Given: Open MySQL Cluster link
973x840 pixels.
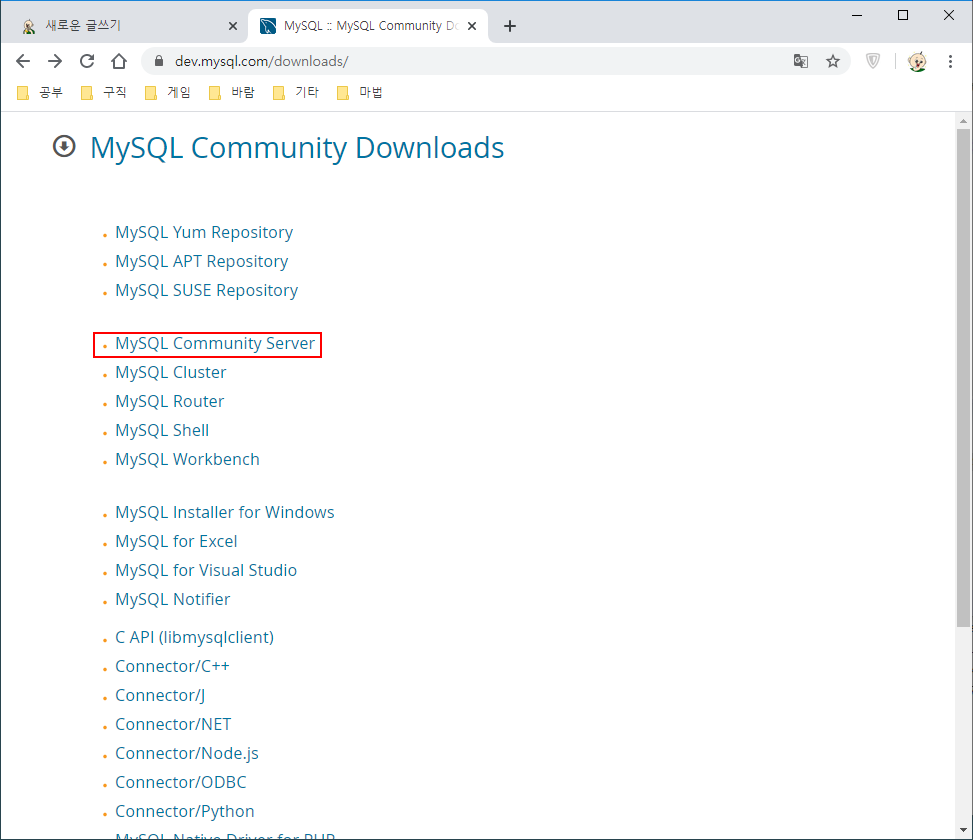Looking at the screenshot, I should (x=171, y=372).
